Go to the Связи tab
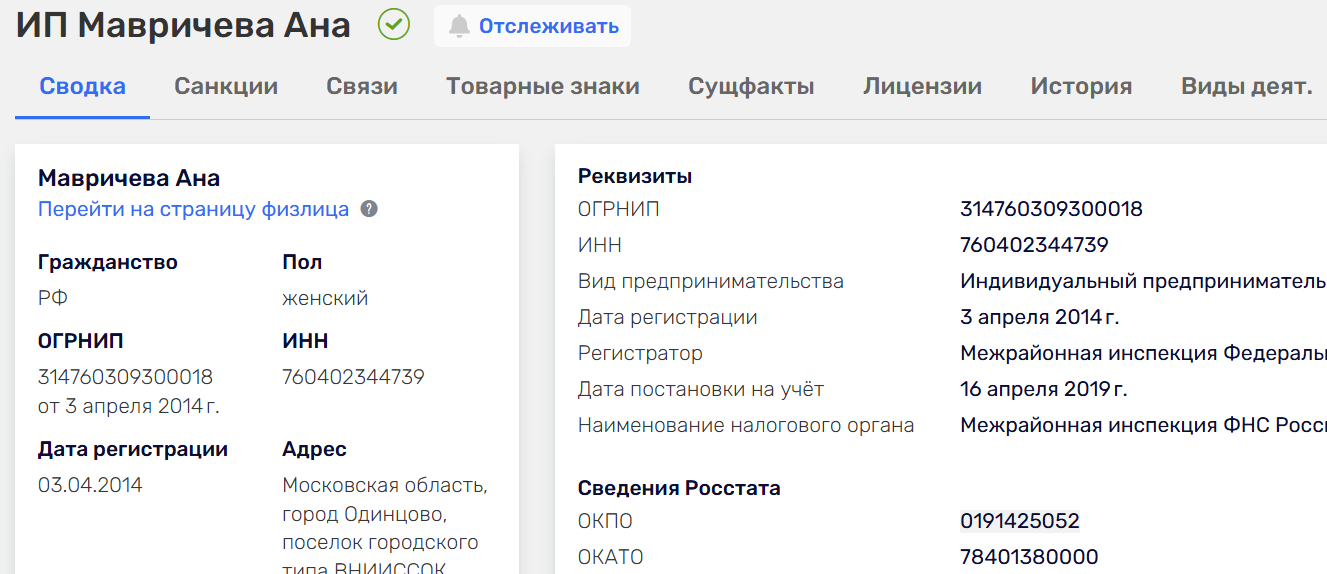 click(362, 86)
